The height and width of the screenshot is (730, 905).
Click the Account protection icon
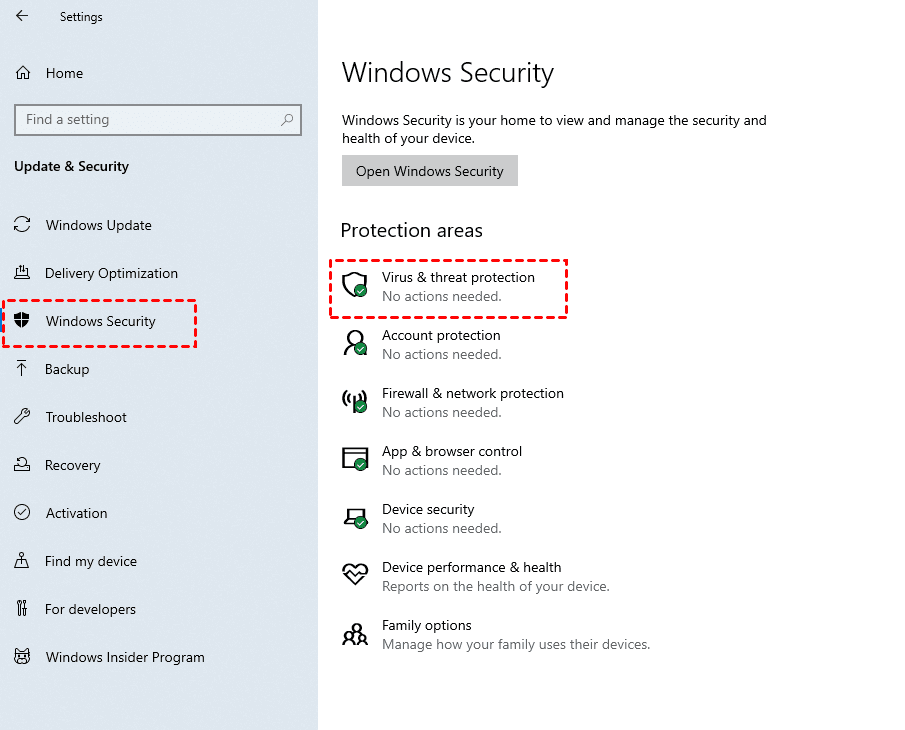point(355,343)
